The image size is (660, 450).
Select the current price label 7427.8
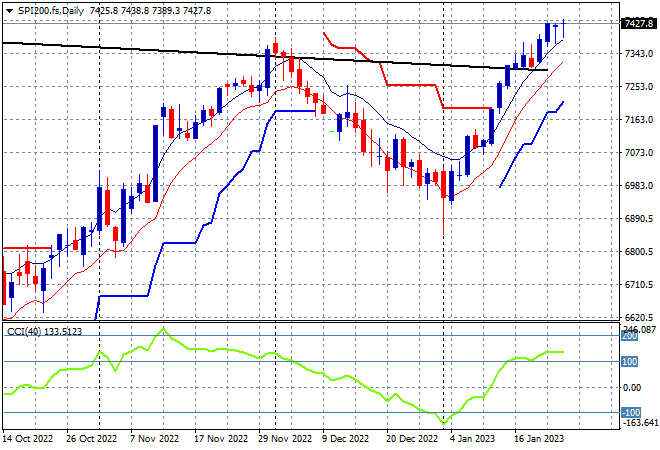tap(639, 24)
